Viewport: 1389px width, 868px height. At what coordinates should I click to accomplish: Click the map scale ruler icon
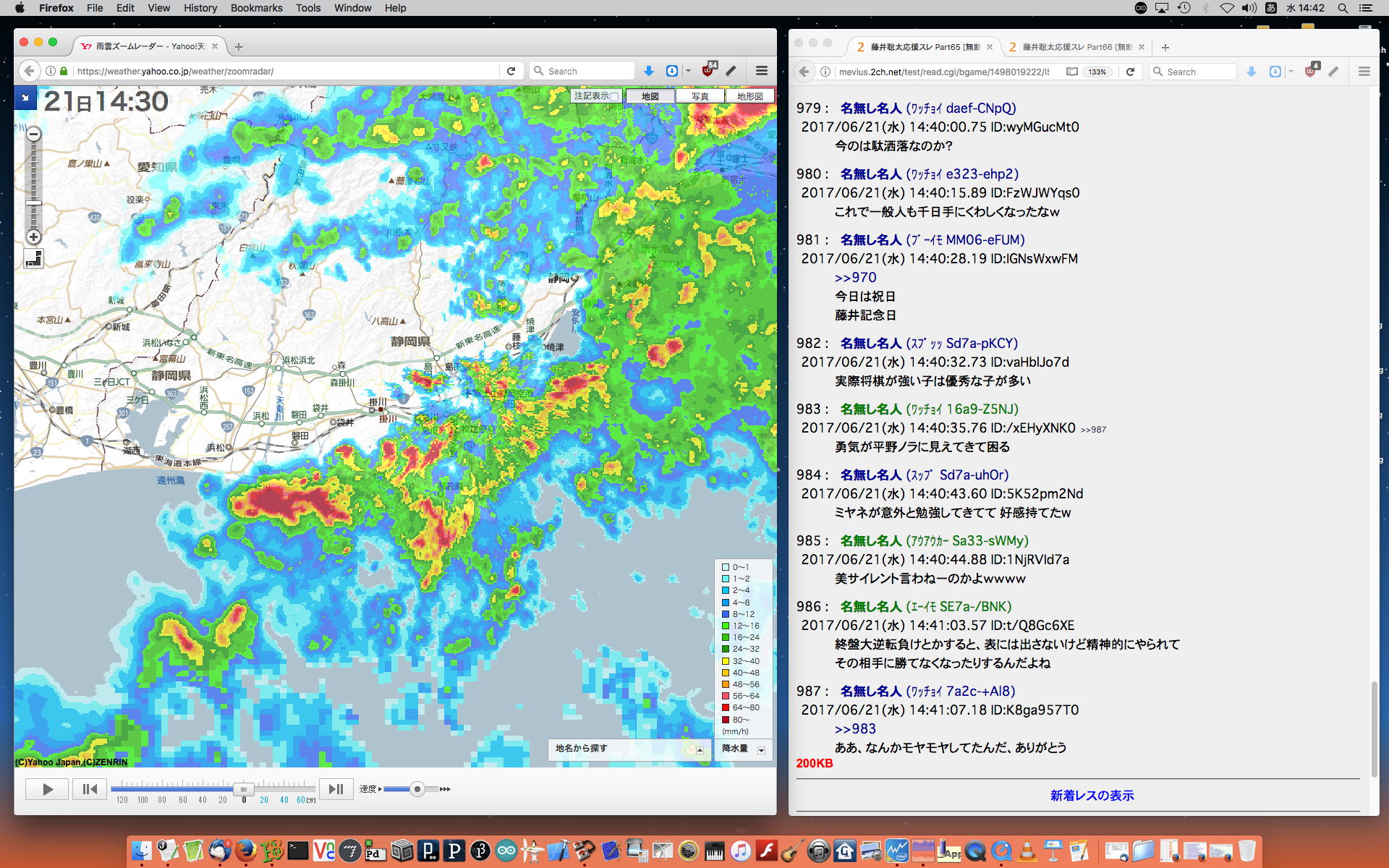33,259
